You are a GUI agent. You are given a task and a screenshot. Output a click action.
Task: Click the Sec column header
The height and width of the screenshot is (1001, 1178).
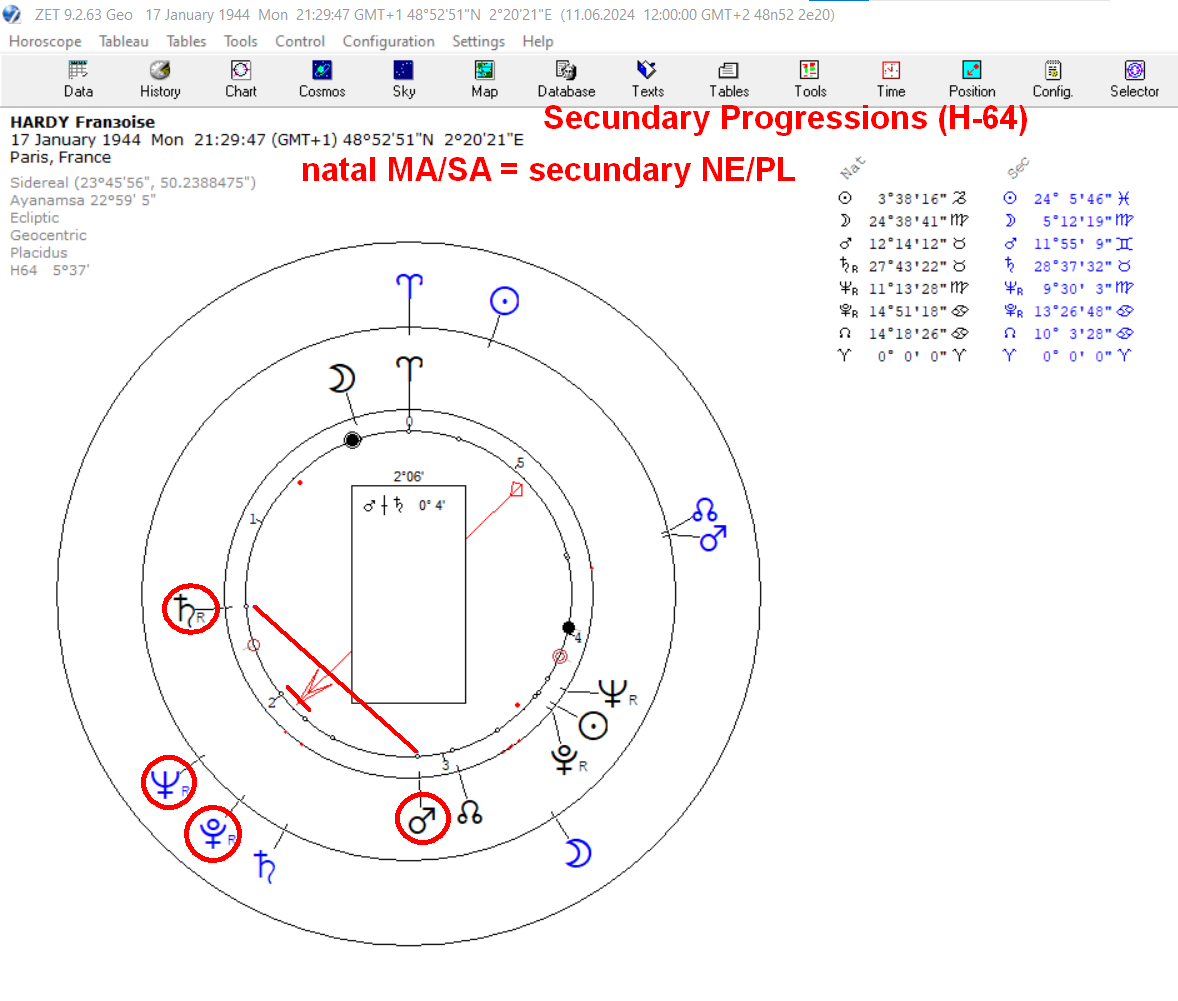pyautogui.click(x=1018, y=169)
